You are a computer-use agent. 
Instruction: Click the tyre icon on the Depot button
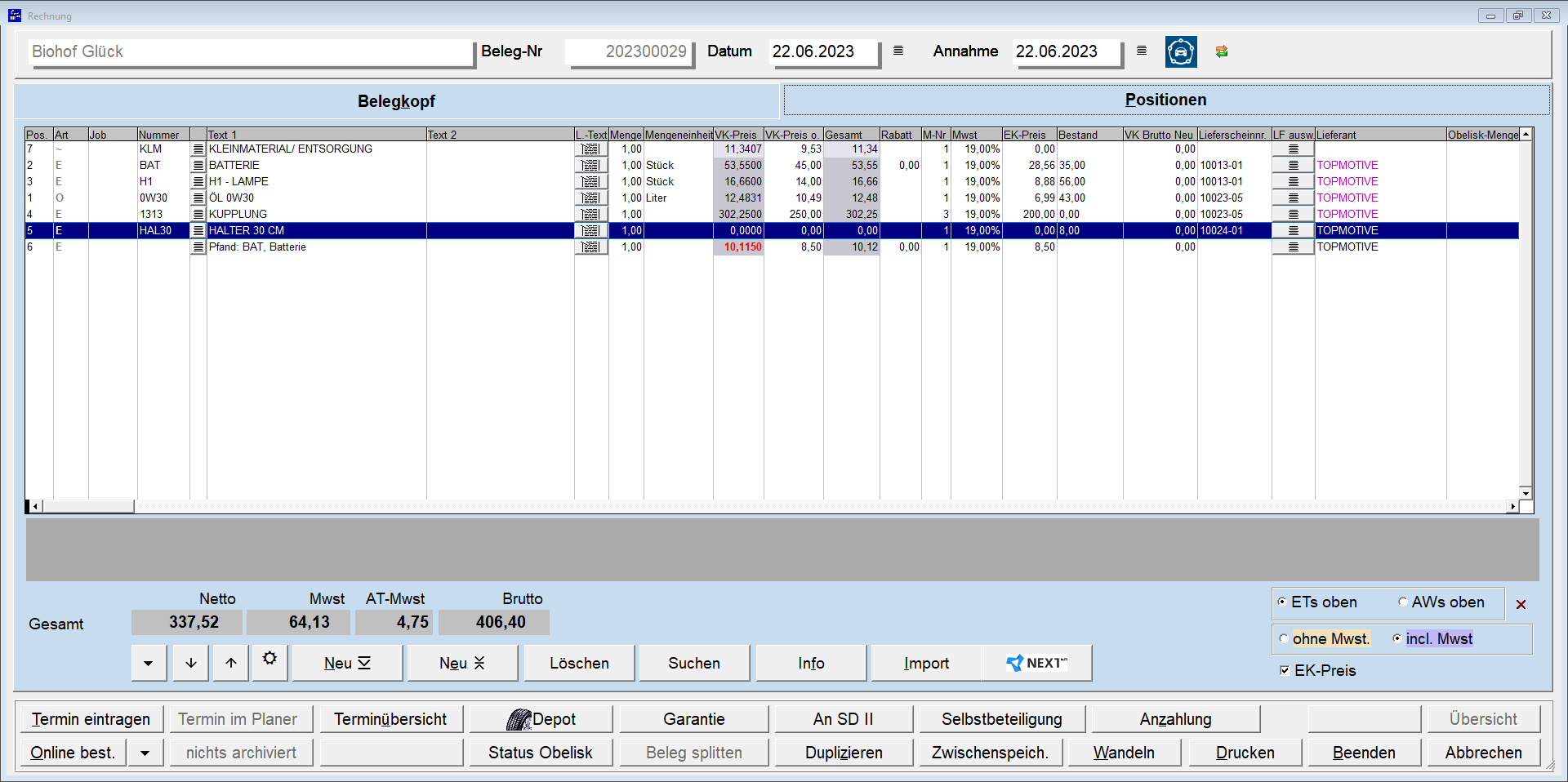pyautogui.click(x=520, y=718)
